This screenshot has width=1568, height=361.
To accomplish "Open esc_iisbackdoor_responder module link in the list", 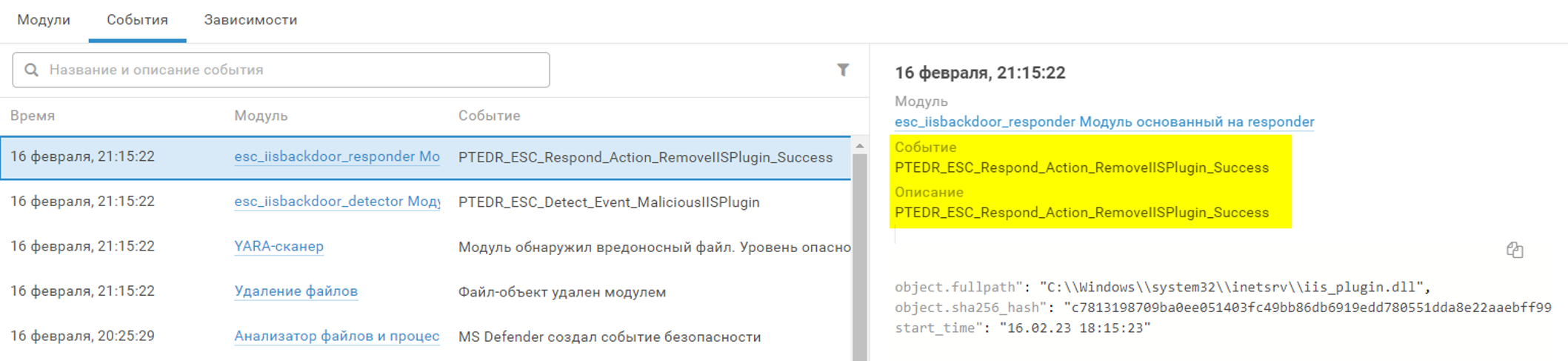I will click(336, 157).
